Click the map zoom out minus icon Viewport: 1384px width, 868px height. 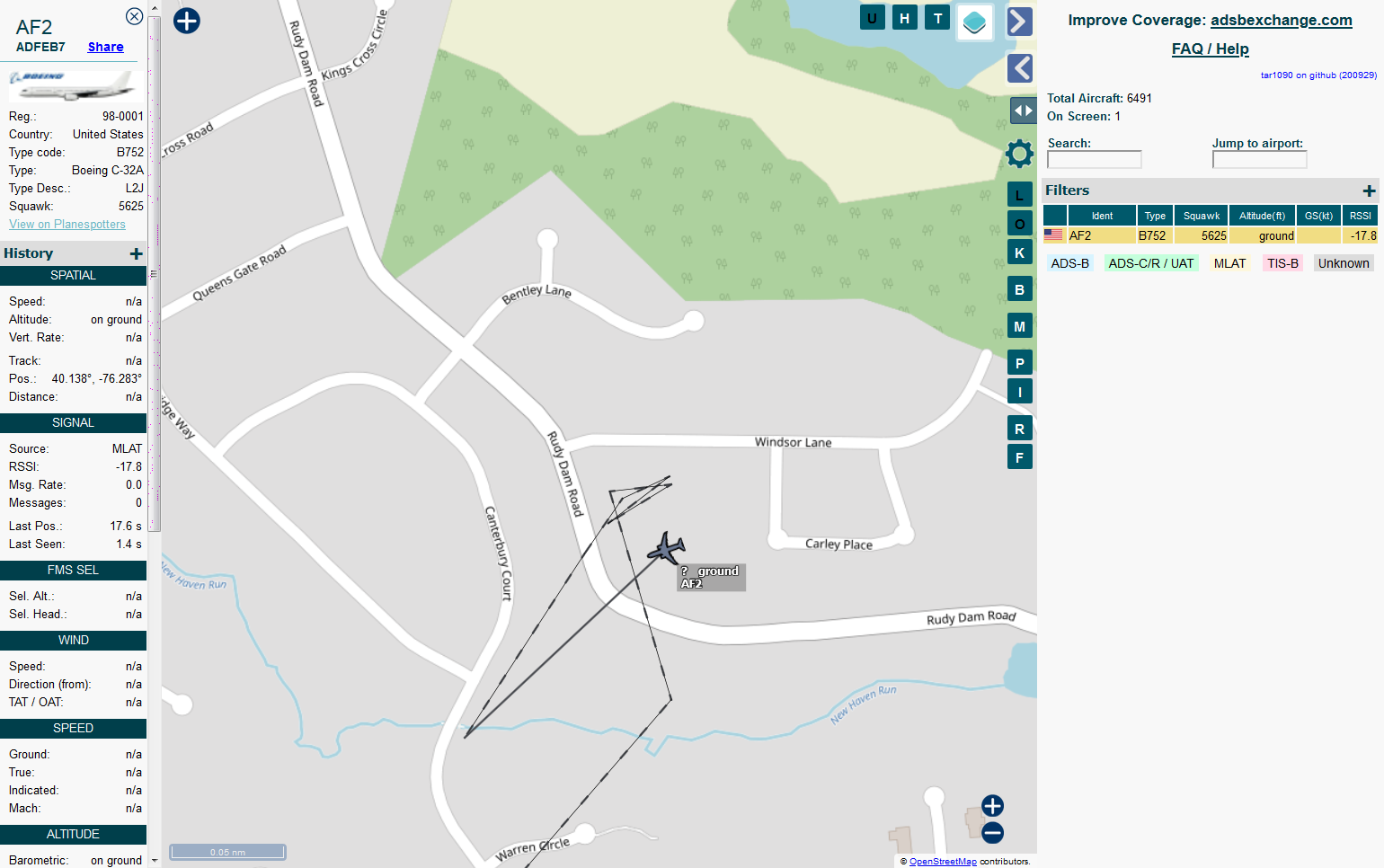pos(992,833)
